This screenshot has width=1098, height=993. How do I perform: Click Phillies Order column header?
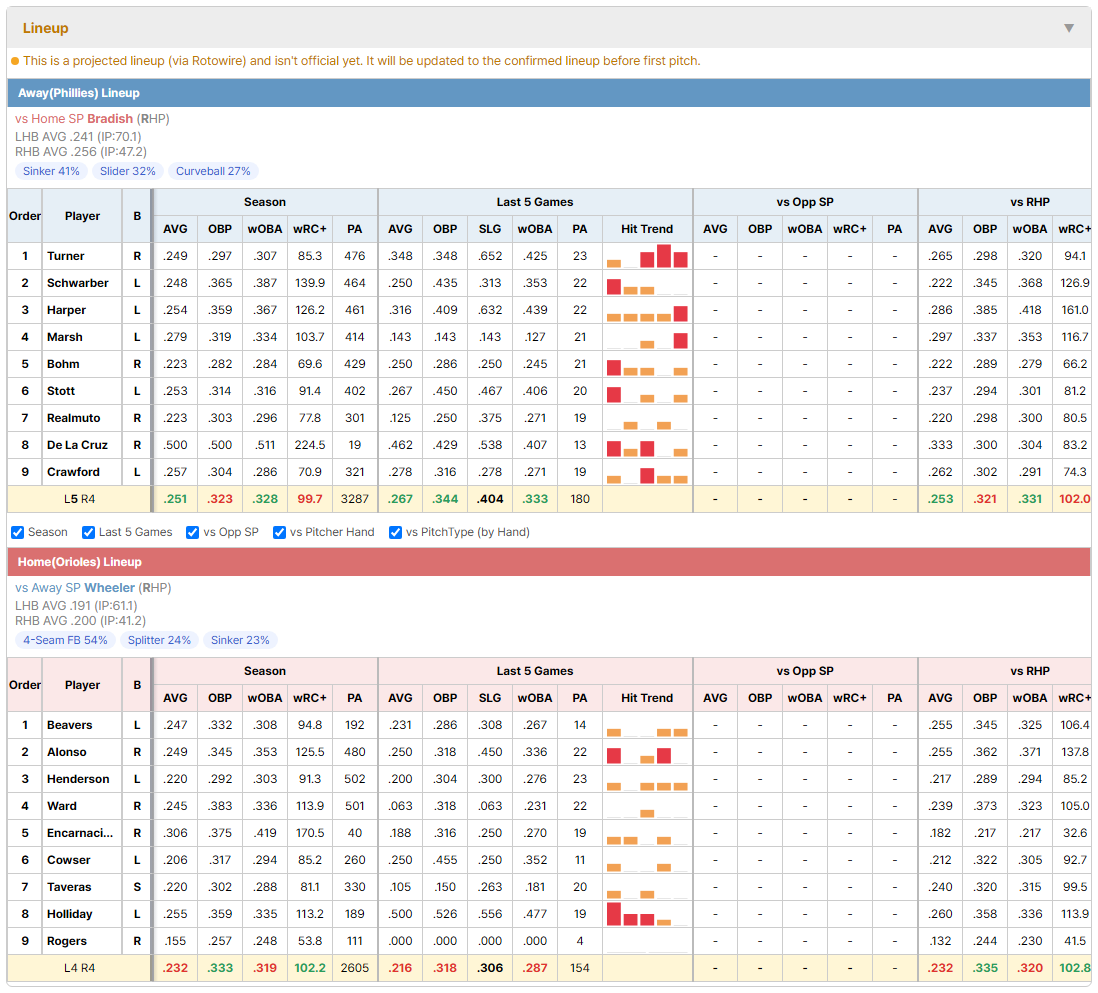coord(25,216)
